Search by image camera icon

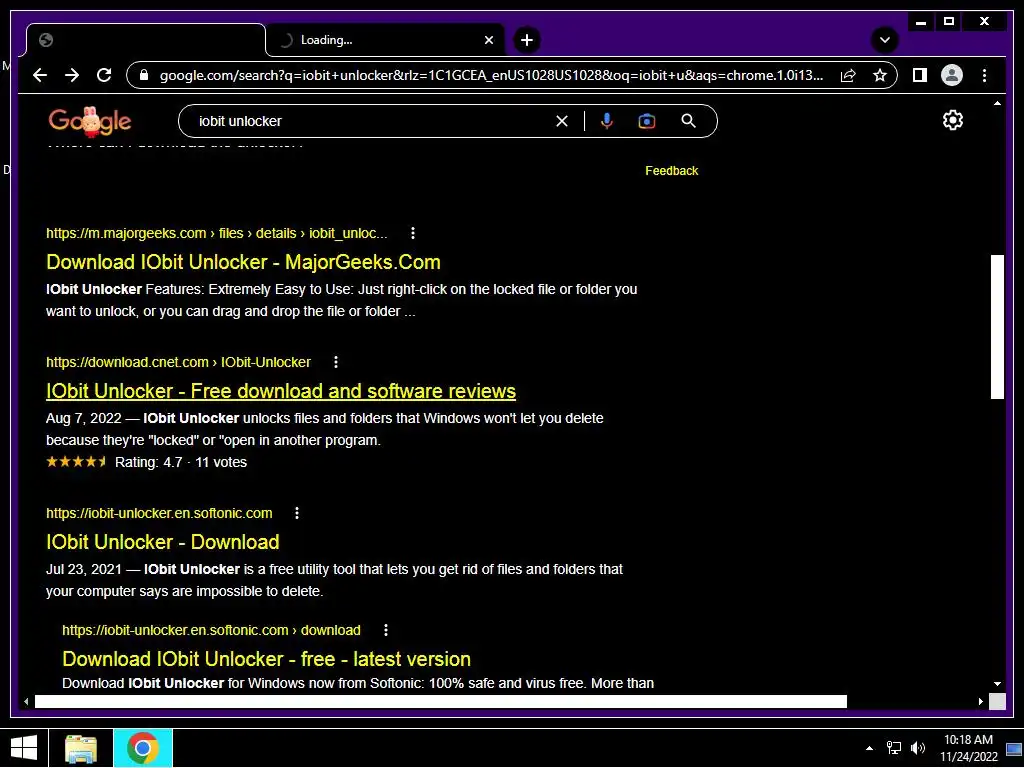click(647, 121)
